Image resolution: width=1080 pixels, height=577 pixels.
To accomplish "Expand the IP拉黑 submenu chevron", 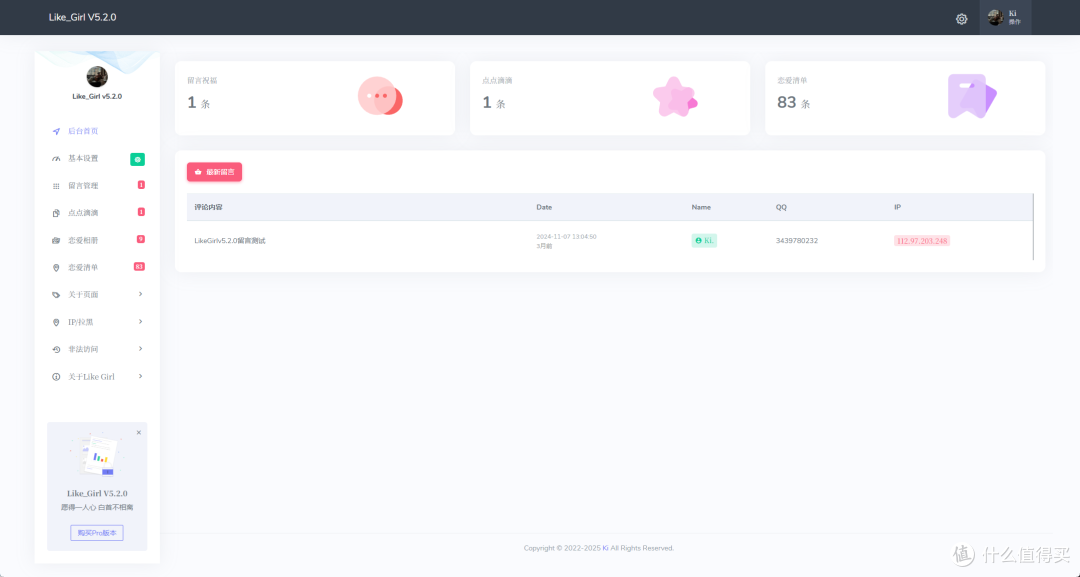I will 141,322.
